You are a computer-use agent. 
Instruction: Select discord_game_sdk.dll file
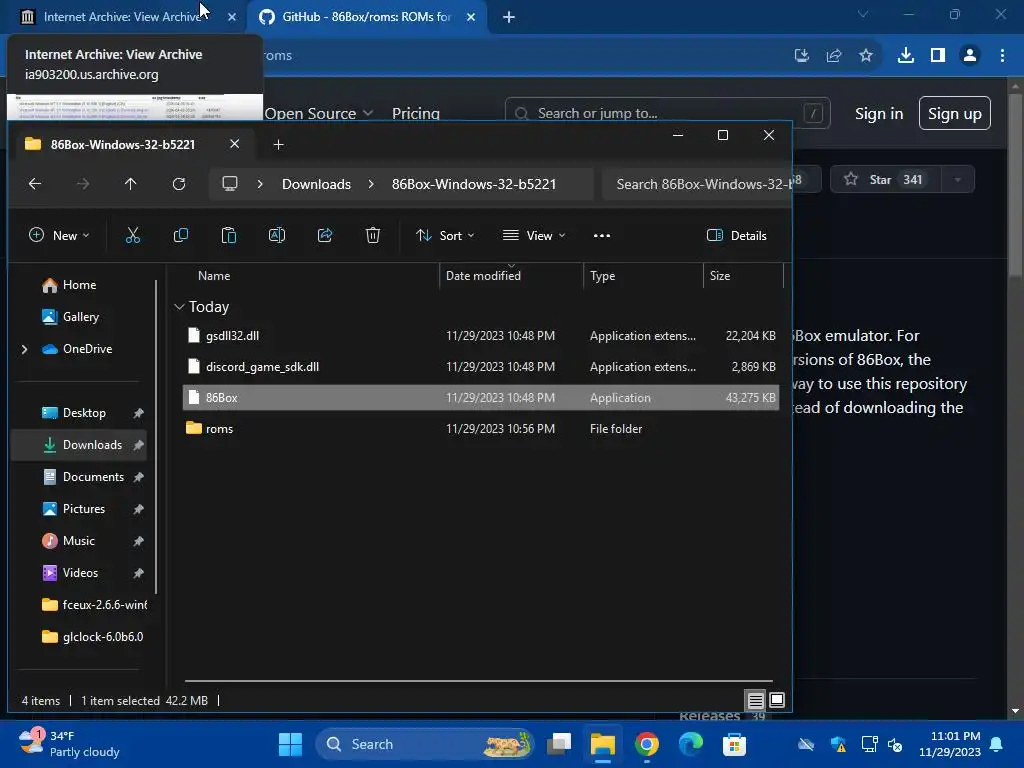pos(481,367)
